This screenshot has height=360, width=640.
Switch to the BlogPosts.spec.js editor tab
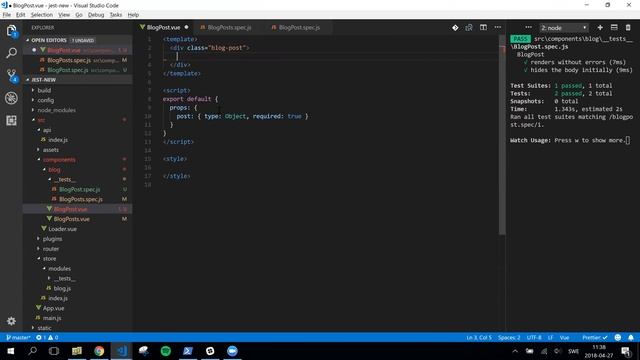(229, 27)
